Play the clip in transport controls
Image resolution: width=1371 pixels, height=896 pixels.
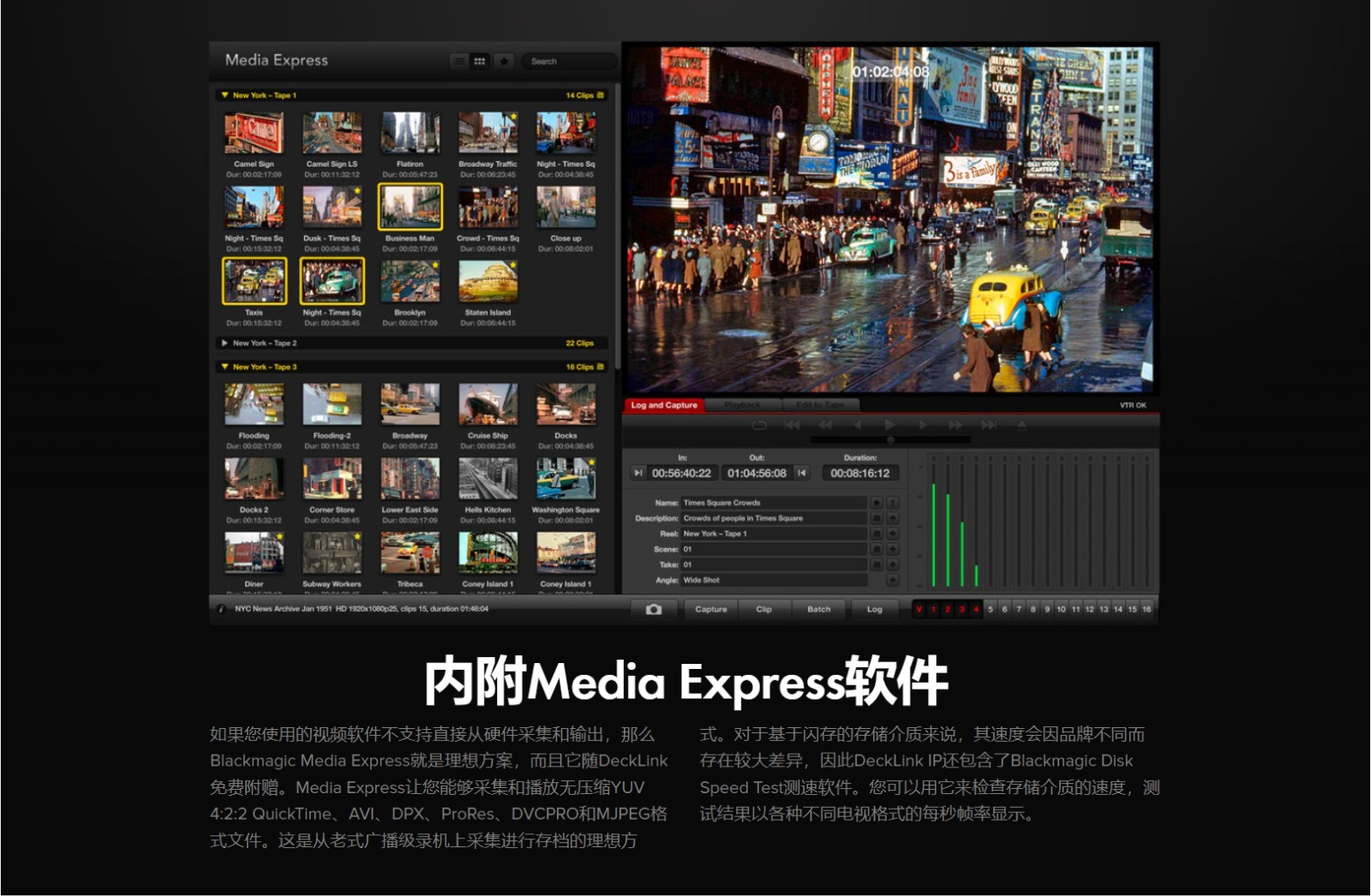coord(889,425)
